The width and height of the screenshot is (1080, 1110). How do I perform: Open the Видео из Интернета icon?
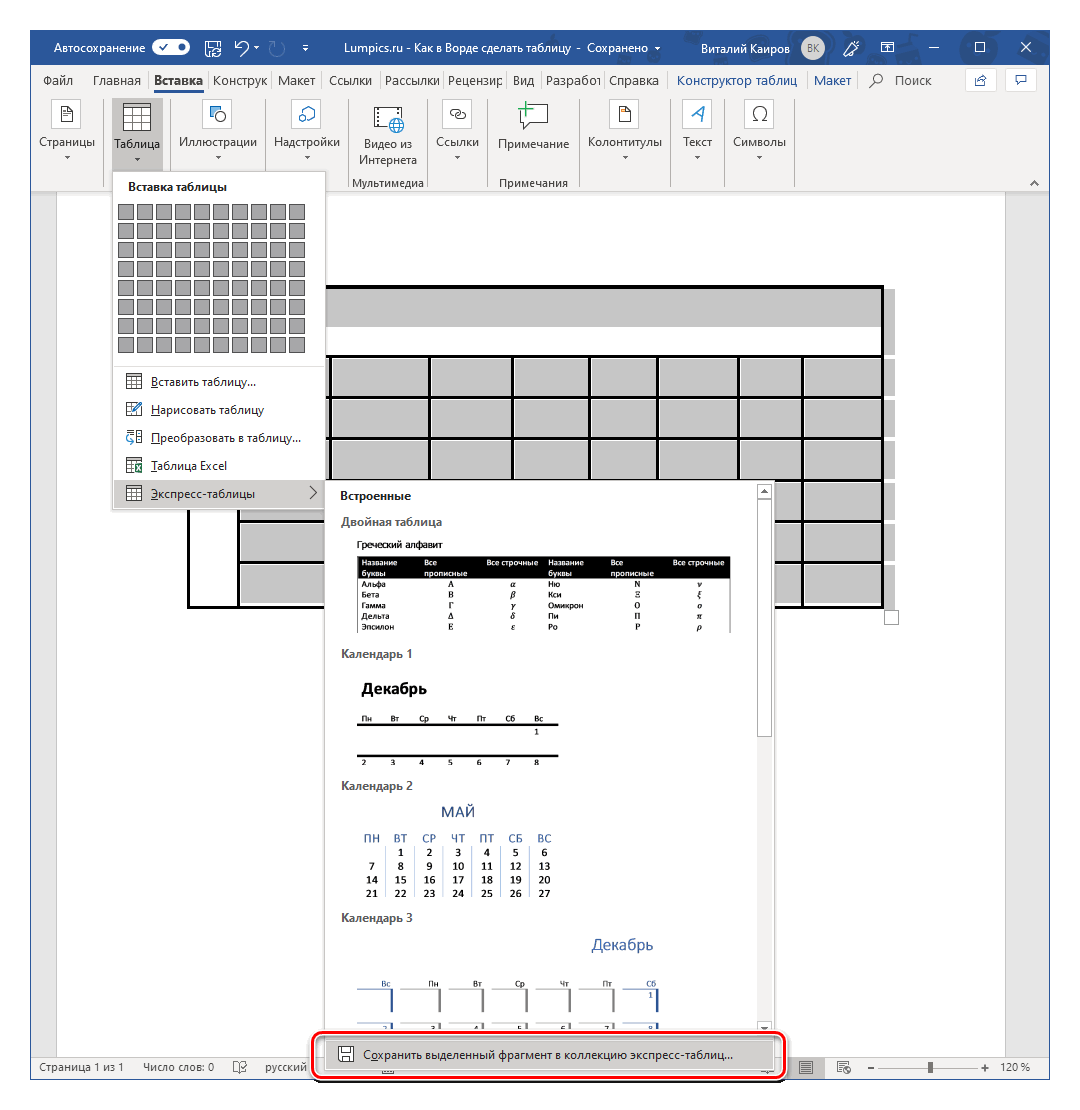[388, 120]
